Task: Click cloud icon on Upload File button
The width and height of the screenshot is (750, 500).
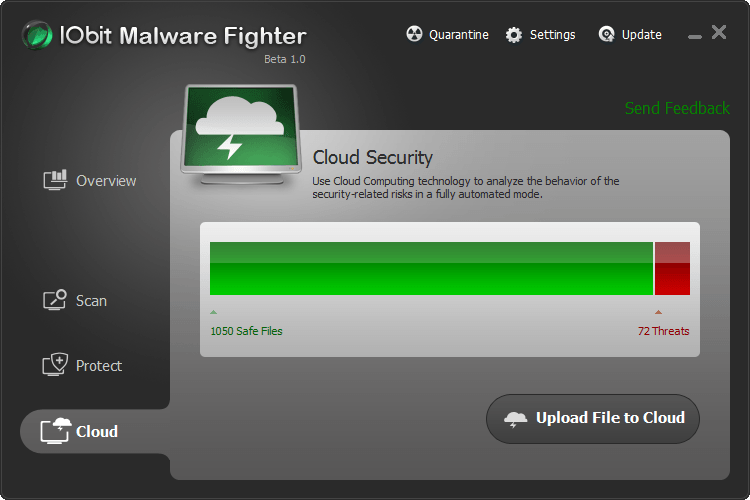Action: pos(515,419)
